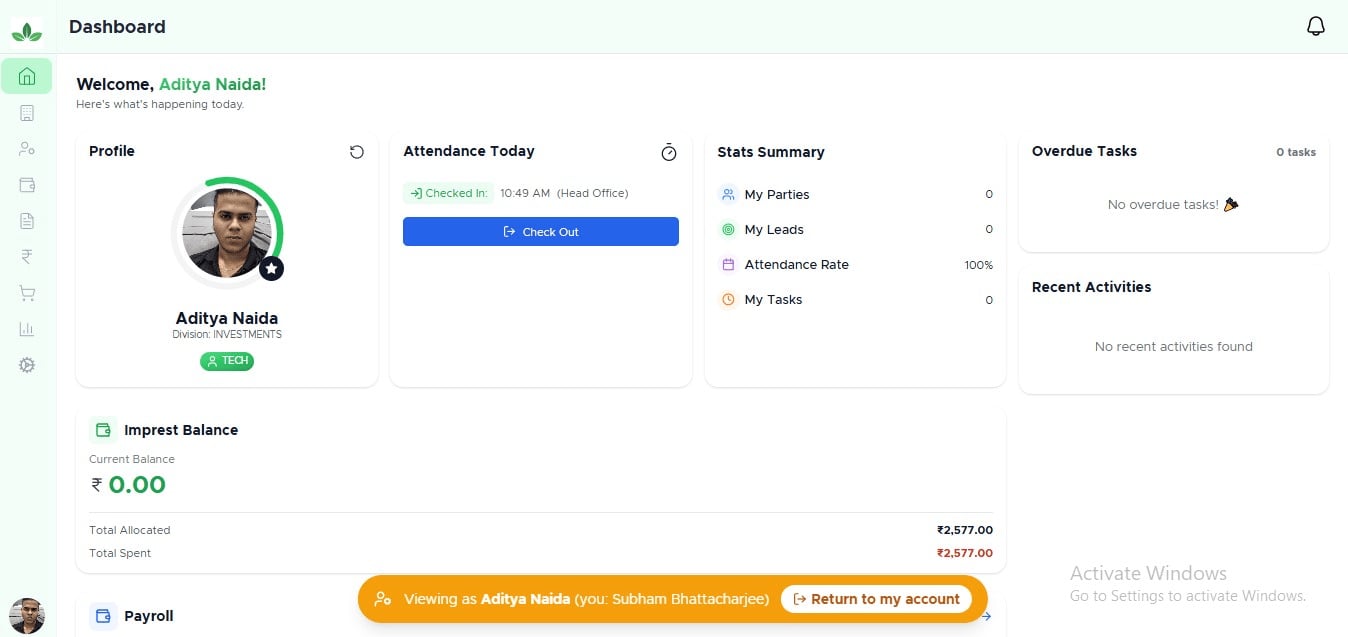Click the Total Allocated label
Viewport: 1348px width, 637px height.
point(130,530)
